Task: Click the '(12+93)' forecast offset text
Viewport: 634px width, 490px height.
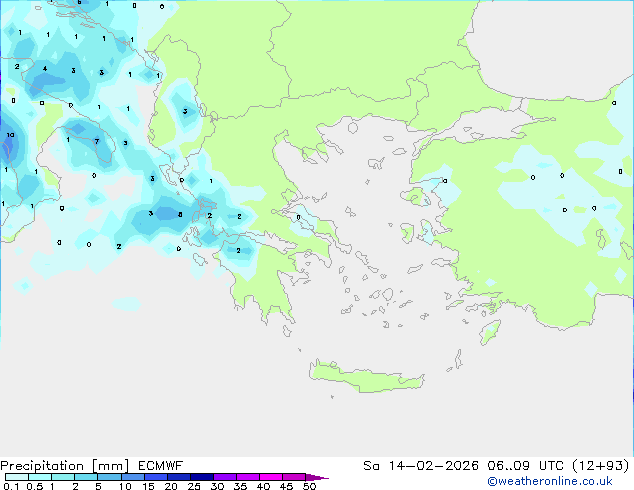Action: (x=600, y=466)
